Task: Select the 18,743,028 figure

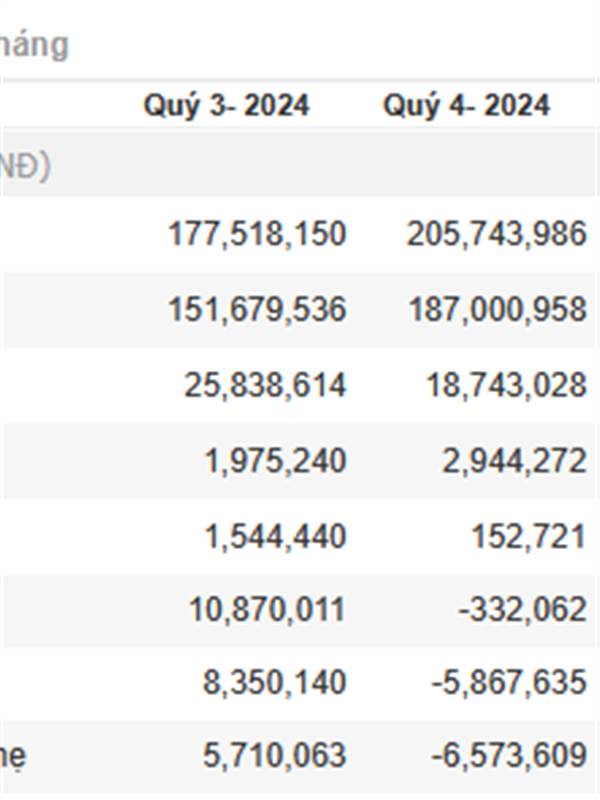Action: pyautogui.click(x=506, y=385)
